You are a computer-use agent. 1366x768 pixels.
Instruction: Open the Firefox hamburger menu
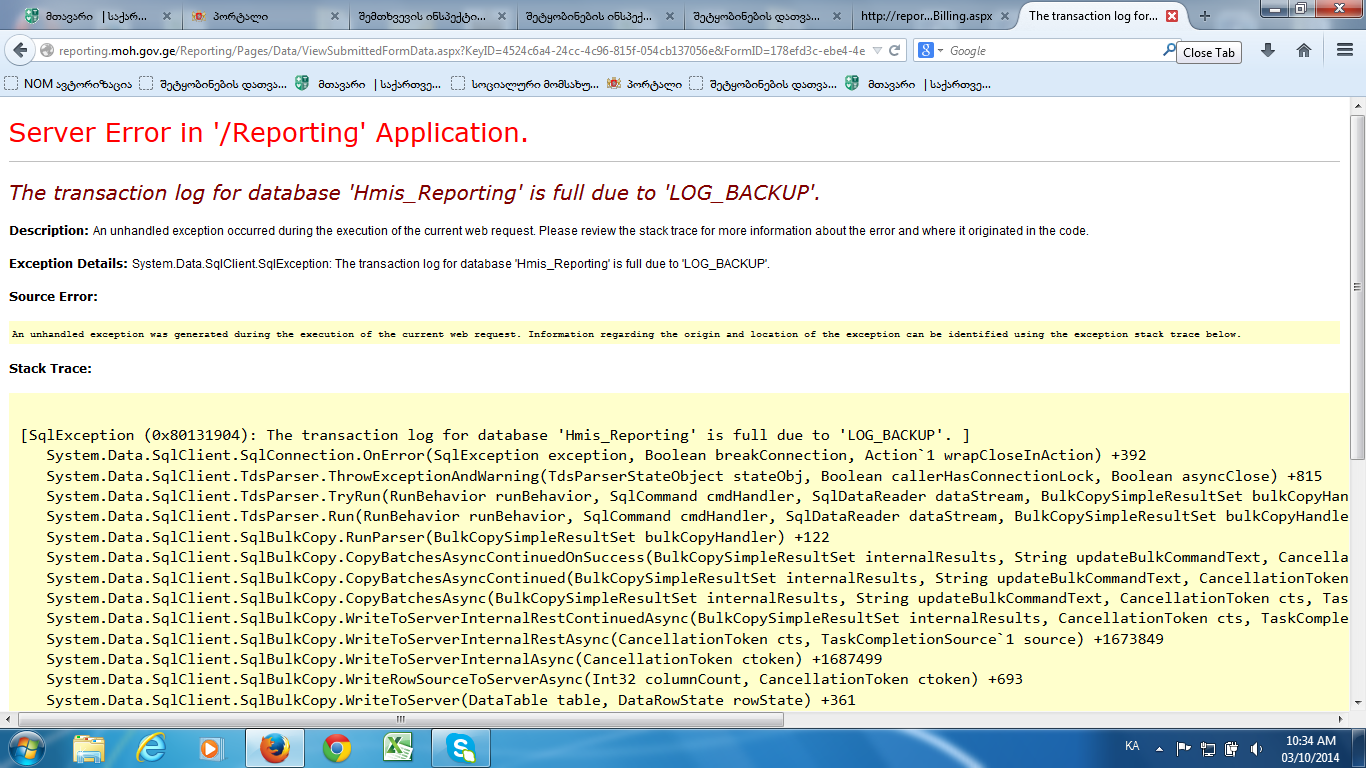click(1345, 51)
